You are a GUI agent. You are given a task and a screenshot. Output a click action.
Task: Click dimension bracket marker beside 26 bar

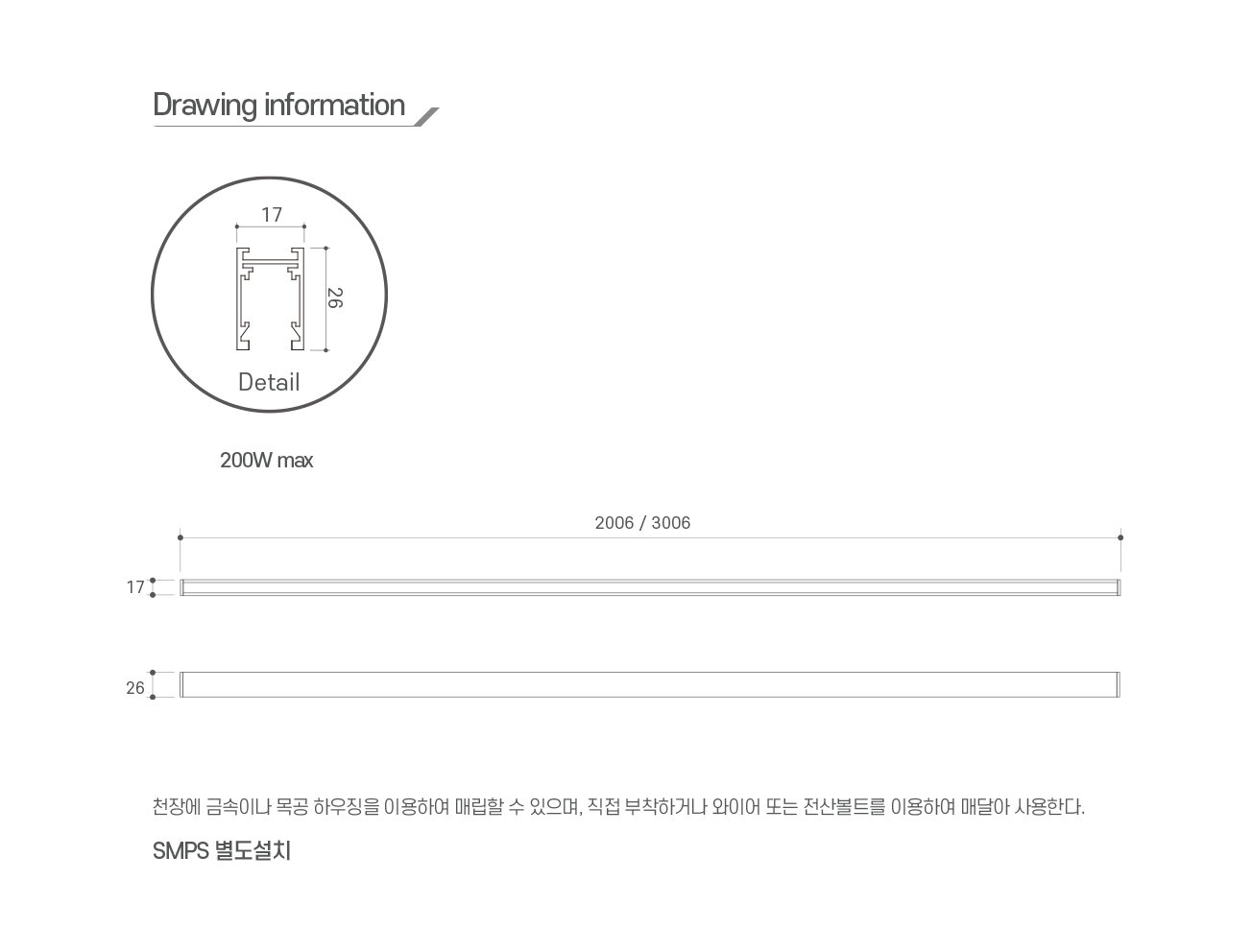(153, 685)
